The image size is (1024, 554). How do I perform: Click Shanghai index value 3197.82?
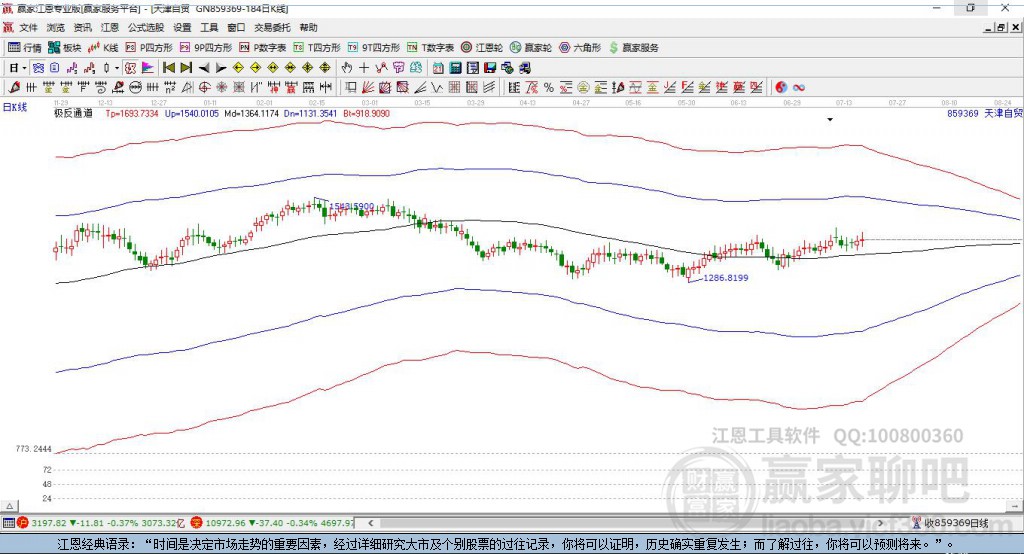click(48, 523)
